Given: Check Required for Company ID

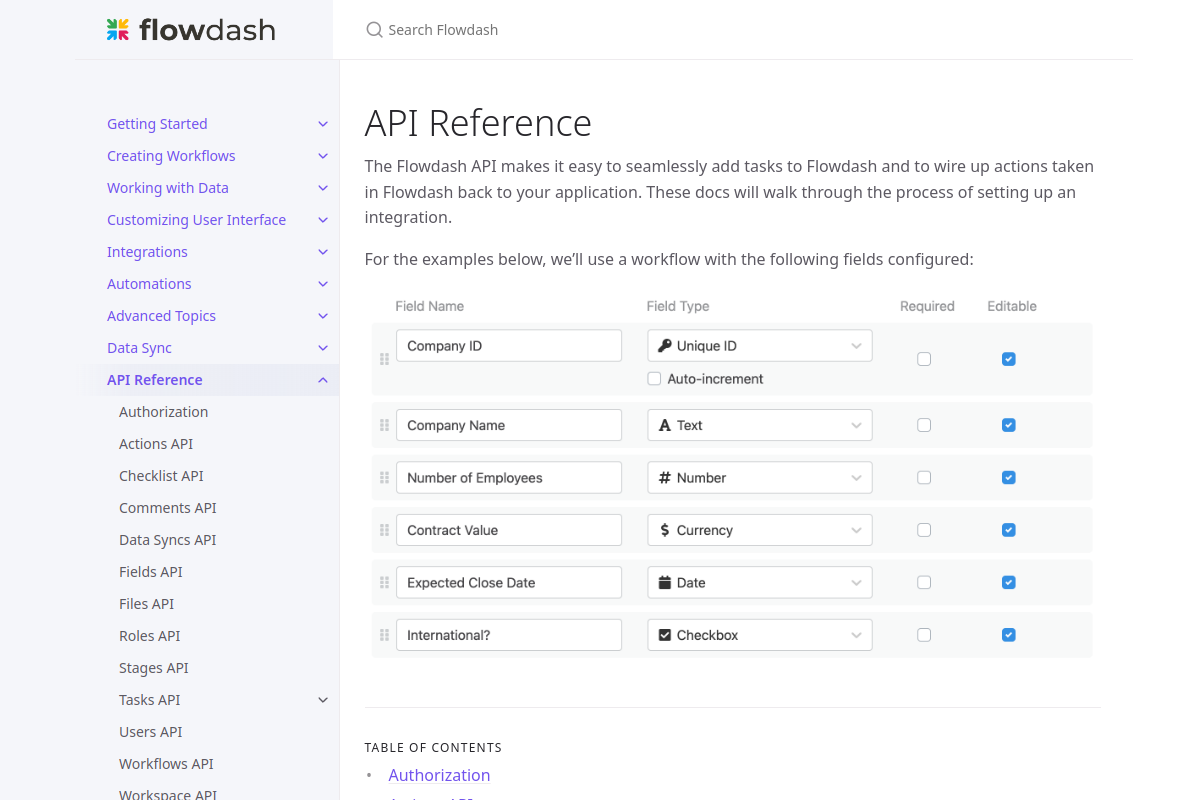Looking at the screenshot, I should pos(924,359).
